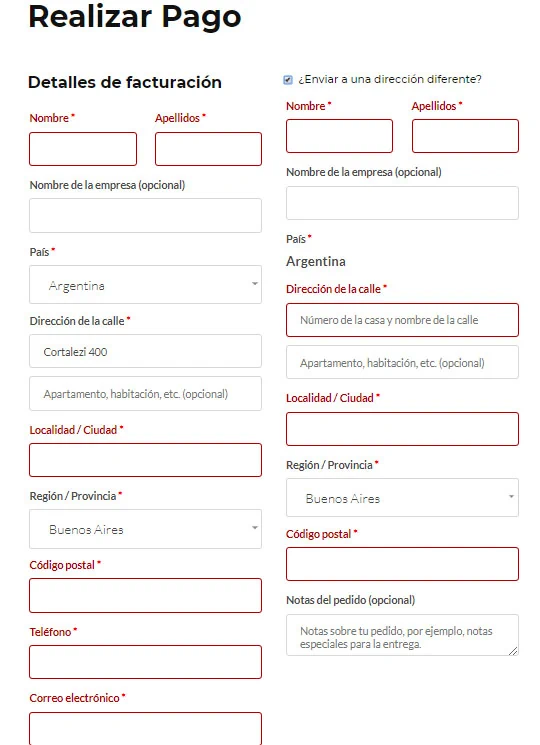The height and width of the screenshot is (745, 540).
Task: Click the billing Nombre input field
Action: click(83, 149)
